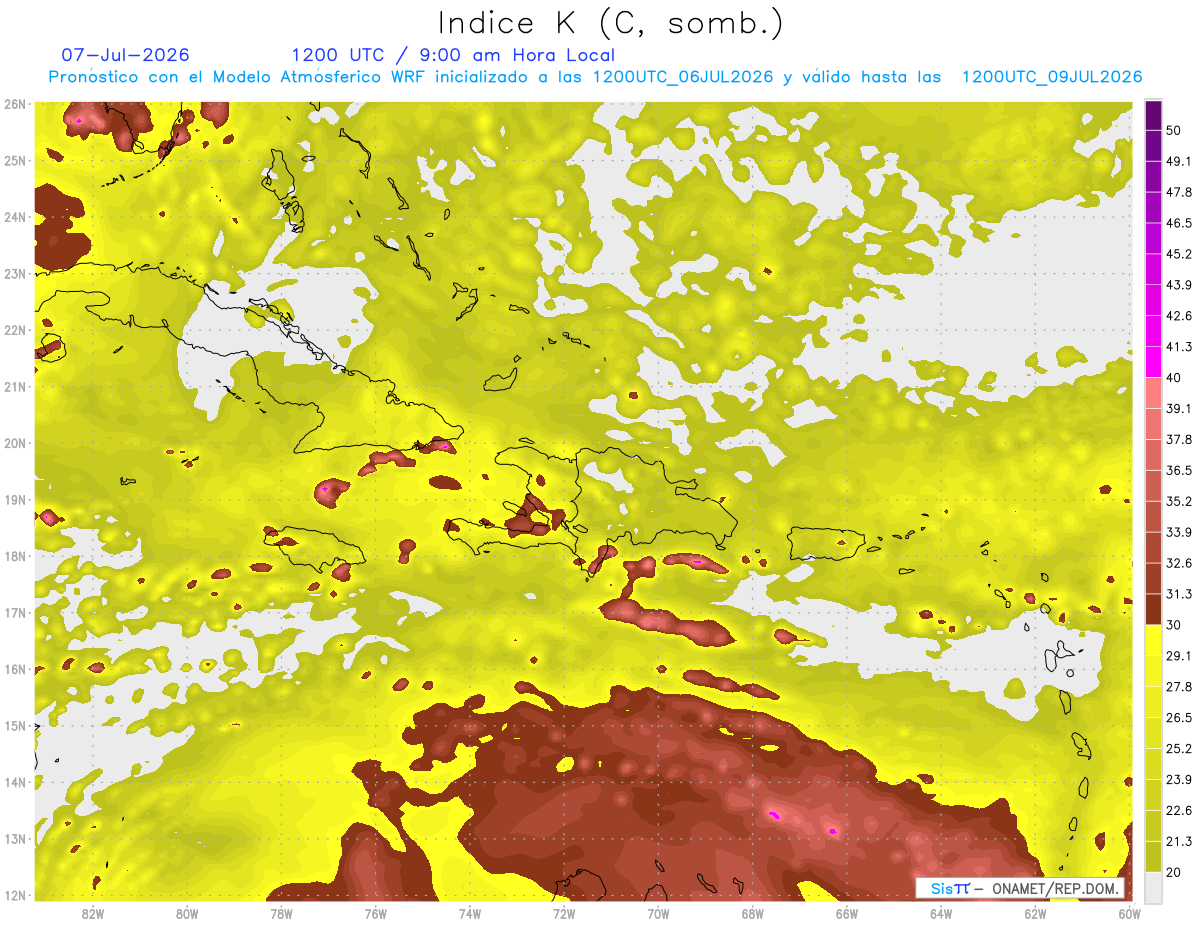Screen dimensions: 1200x927
Task: Select the date label "07-Jul-2026"
Action: pos(125,55)
